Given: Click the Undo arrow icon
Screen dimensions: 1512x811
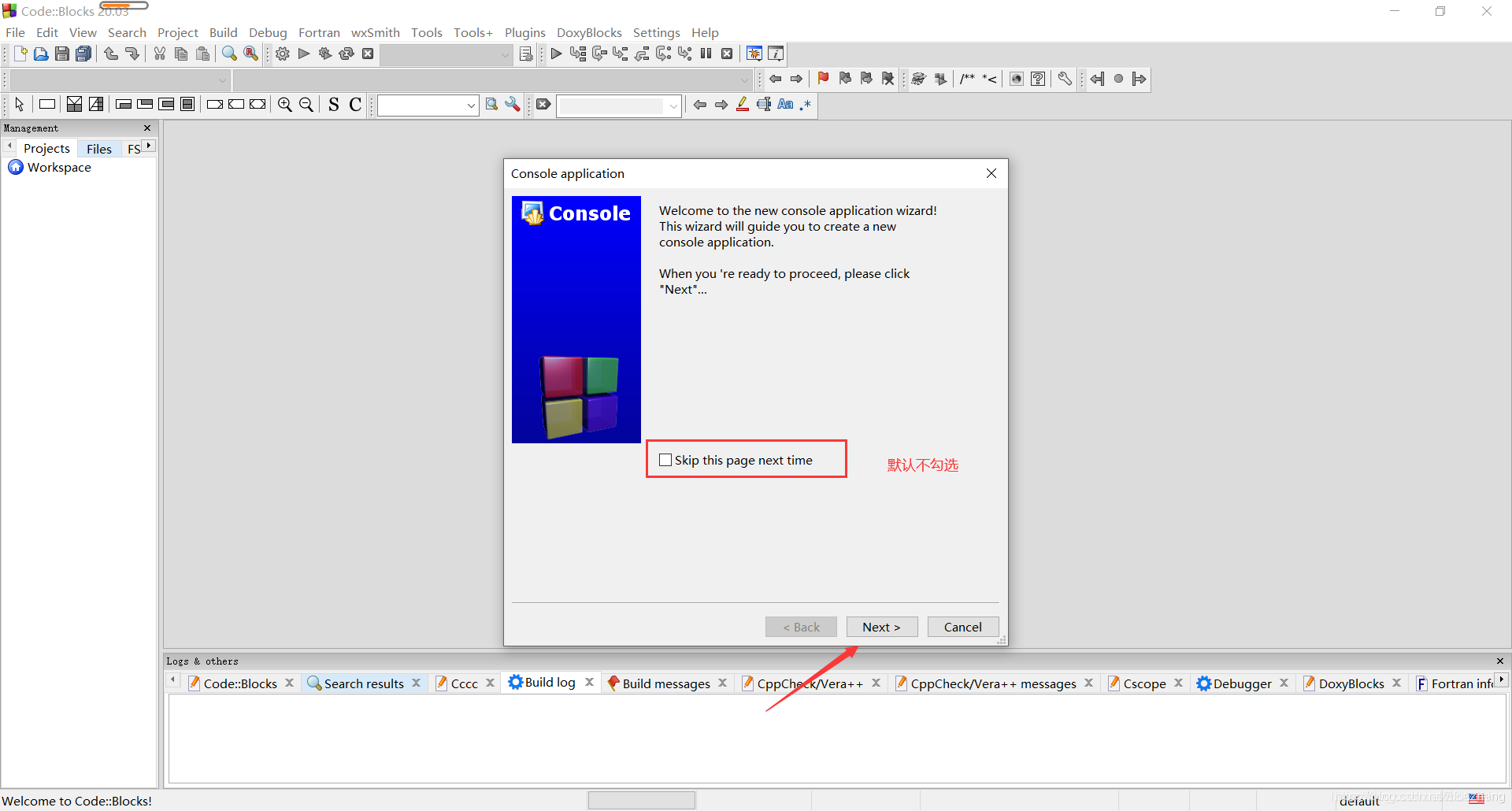Looking at the screenshot, I should (x=111, y=54).
